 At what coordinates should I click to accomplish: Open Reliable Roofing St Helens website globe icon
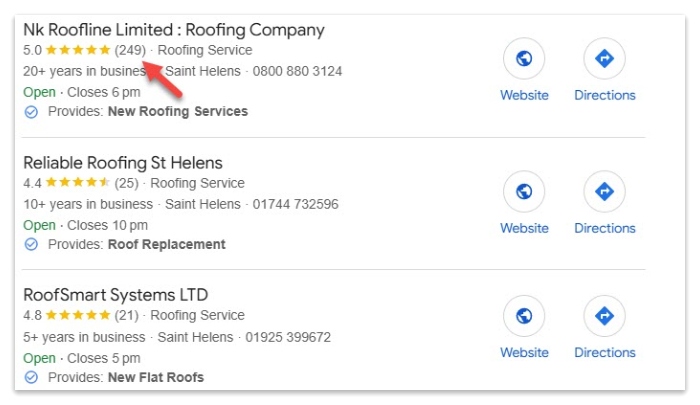524,192
